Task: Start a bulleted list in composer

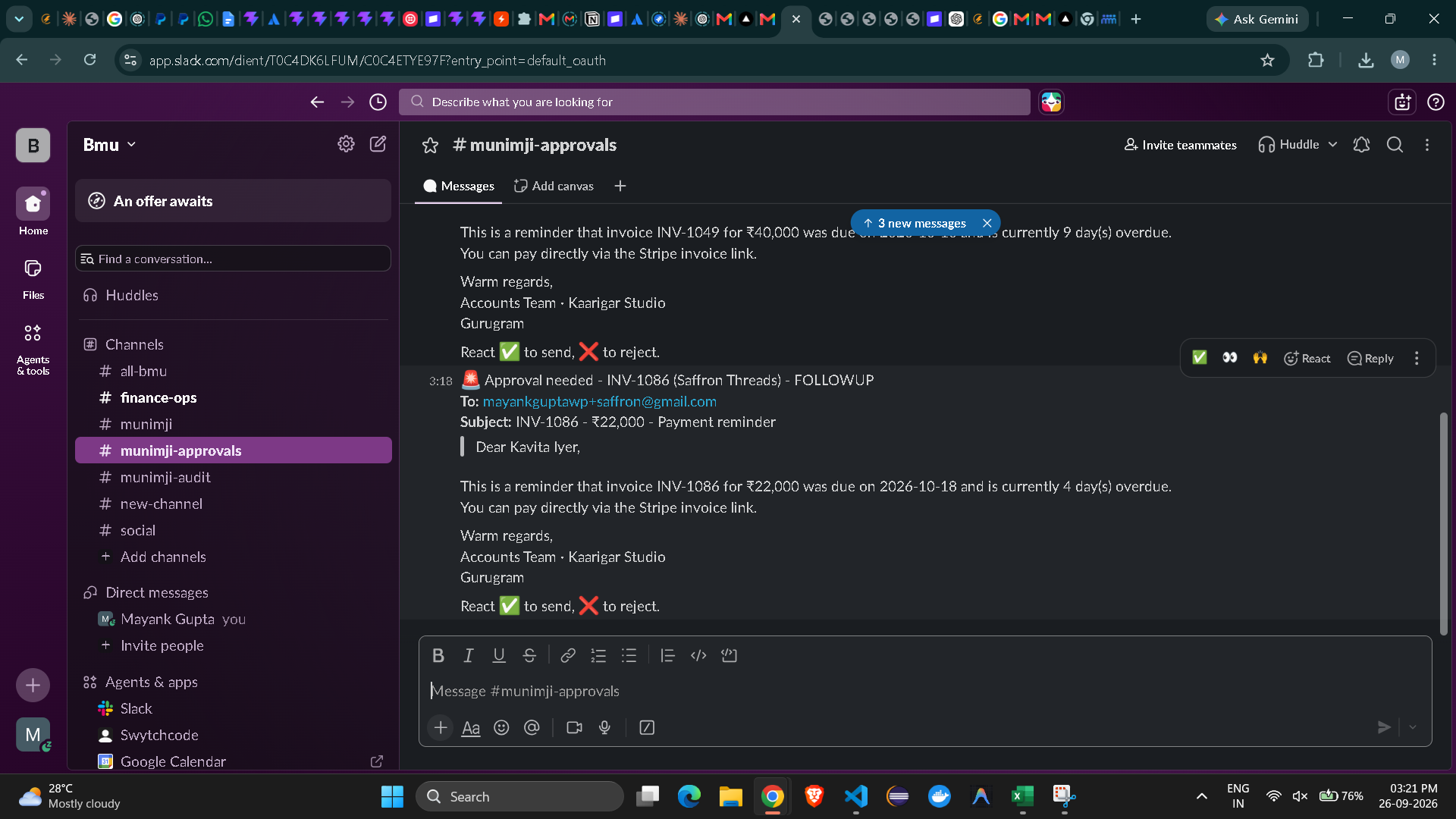Action: click(629, 655)
